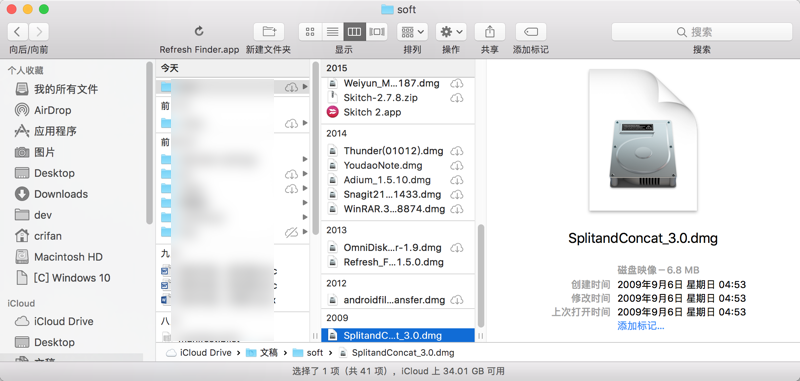Click the sidebar vertical scrollbar
Screen dimensions: 800x381
pos(149,143)
